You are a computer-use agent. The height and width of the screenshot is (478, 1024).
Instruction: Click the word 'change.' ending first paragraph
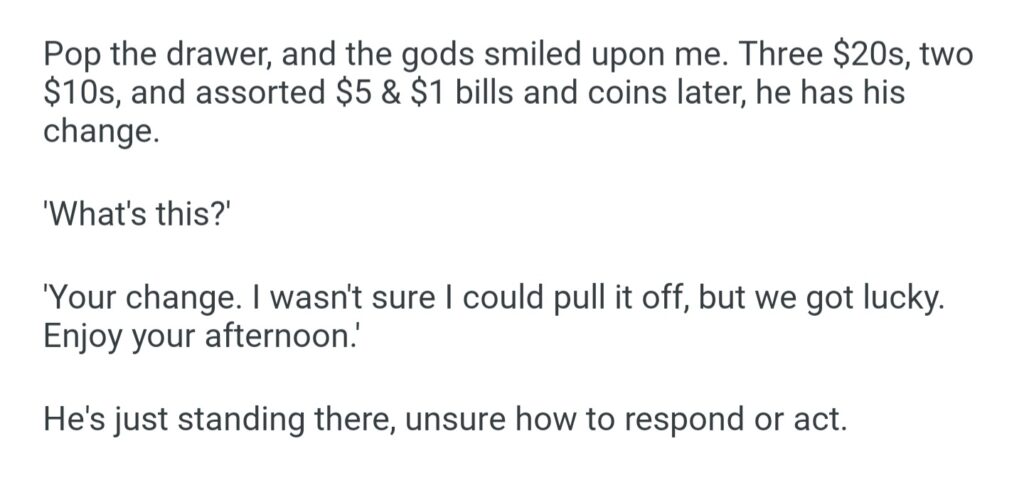click(100, 133)
